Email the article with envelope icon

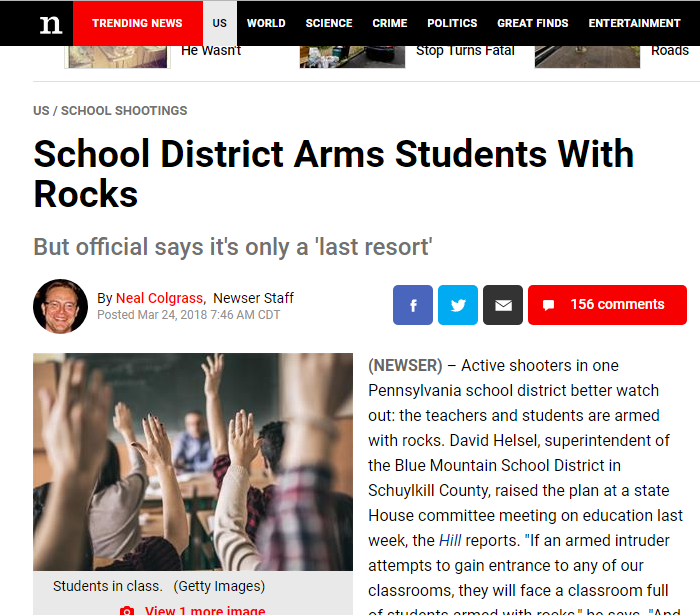503,305
